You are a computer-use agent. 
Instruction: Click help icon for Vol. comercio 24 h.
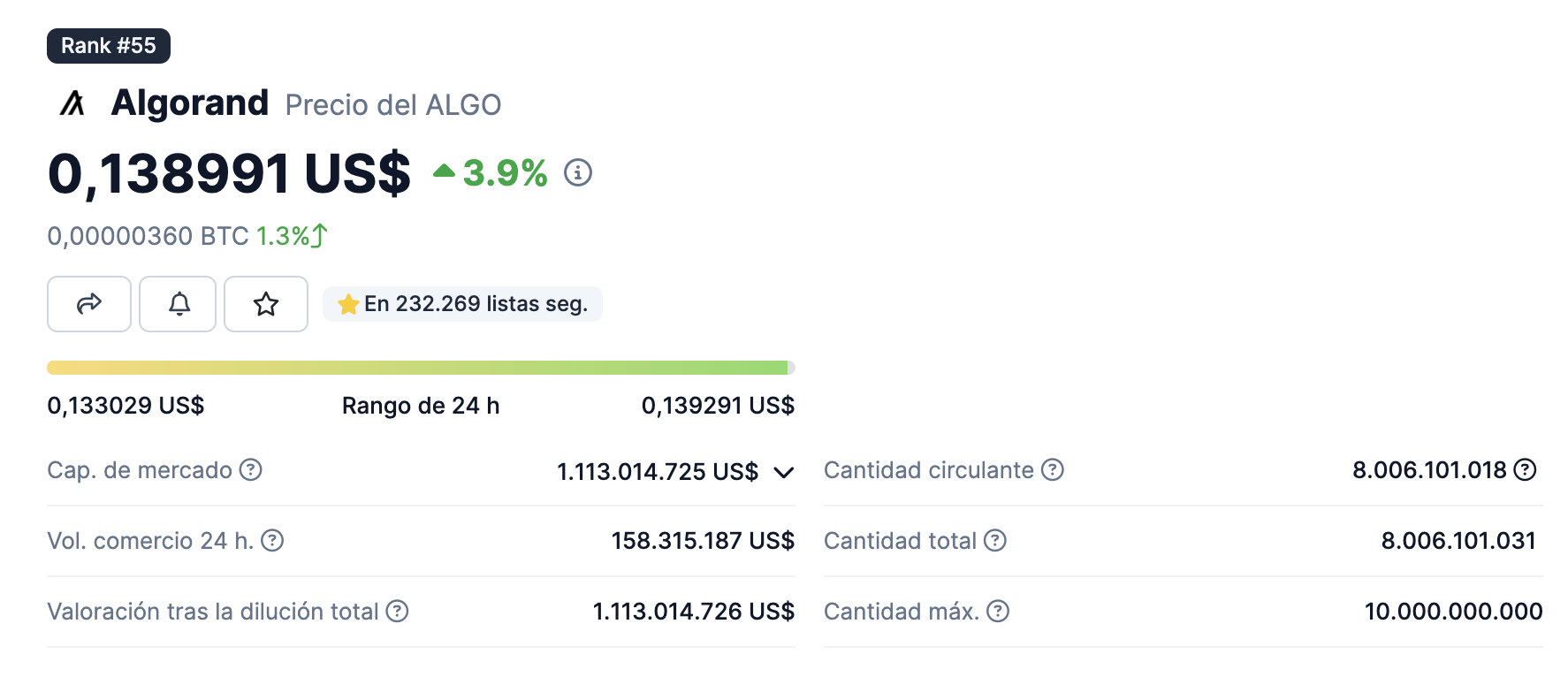tap(272, 540)
